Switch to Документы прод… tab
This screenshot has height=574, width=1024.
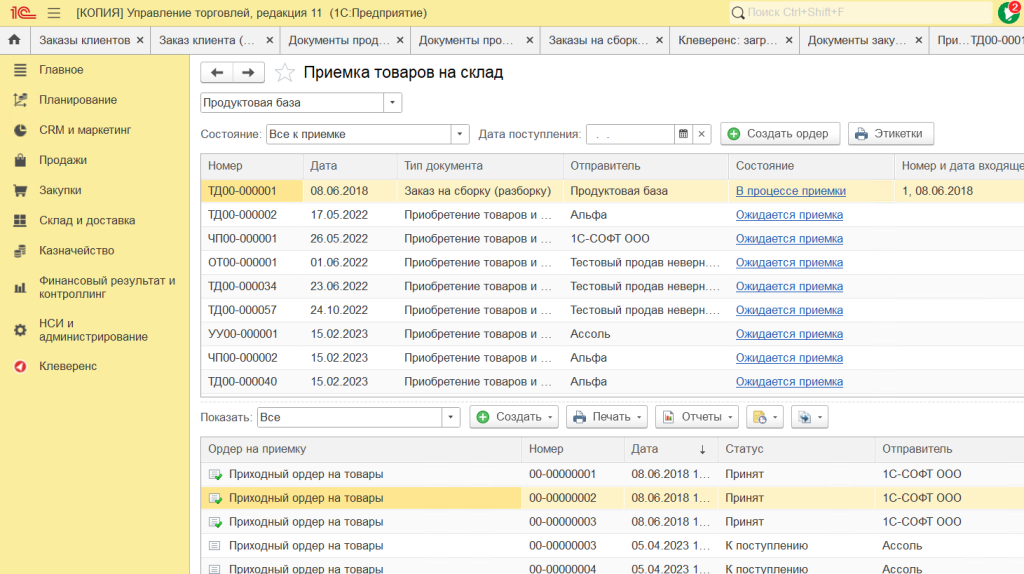click(339, 40)
